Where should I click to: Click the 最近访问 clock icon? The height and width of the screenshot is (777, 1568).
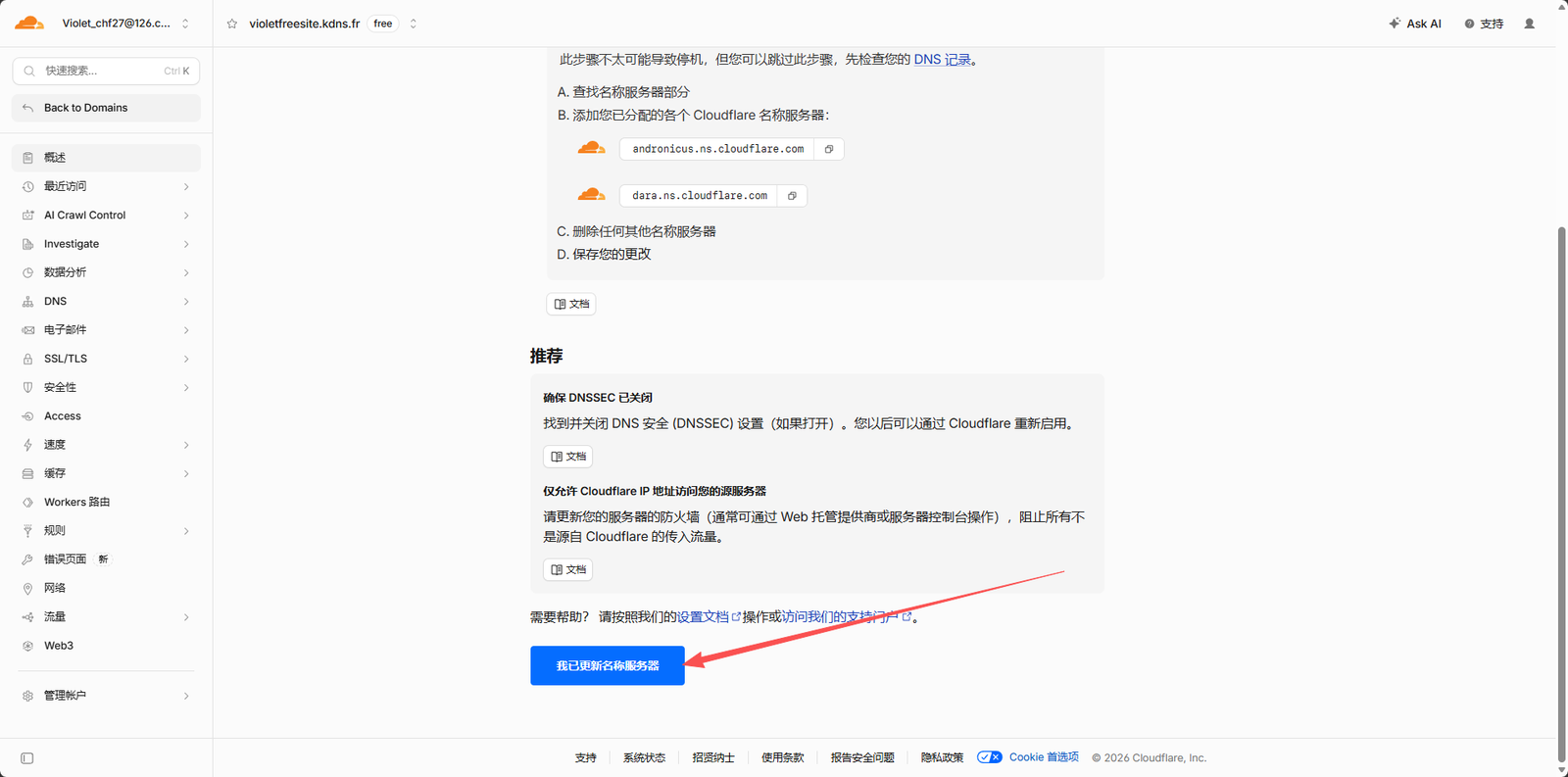(27, 186)
